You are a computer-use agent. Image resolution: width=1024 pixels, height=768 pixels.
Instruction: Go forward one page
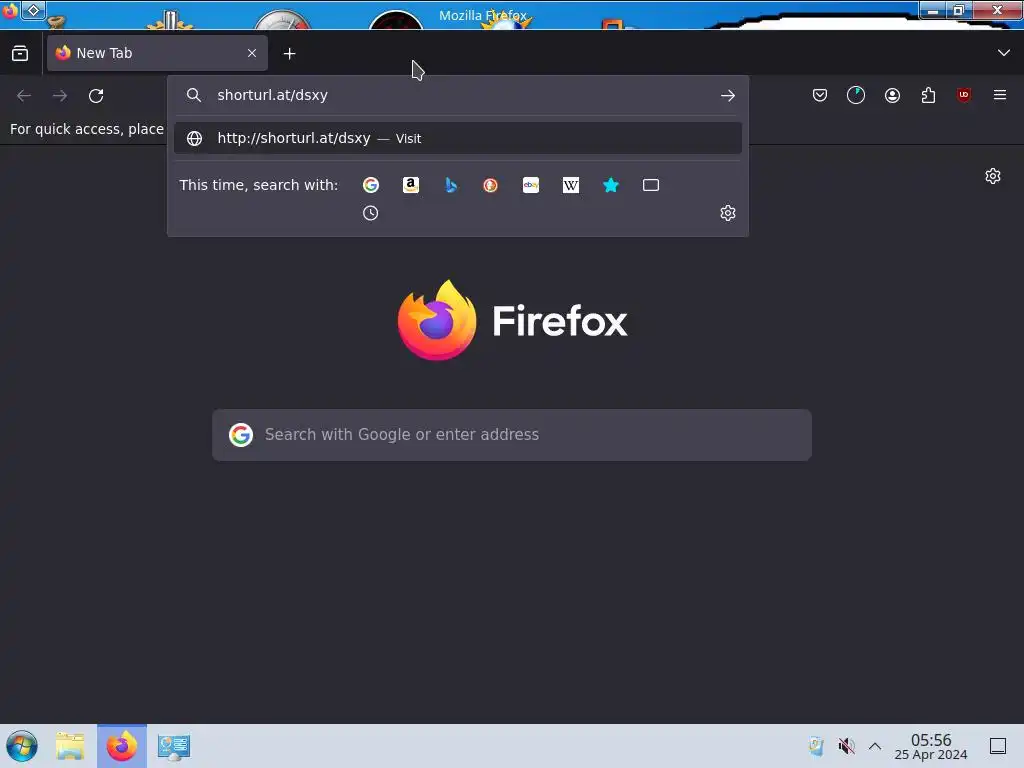pos(60,96)
